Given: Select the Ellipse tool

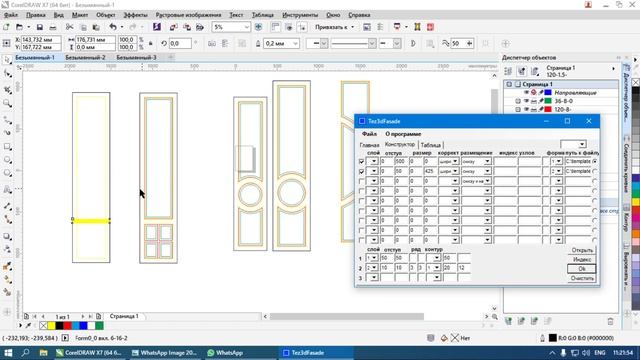Looking at the screenshot, I should click(7, 160).
